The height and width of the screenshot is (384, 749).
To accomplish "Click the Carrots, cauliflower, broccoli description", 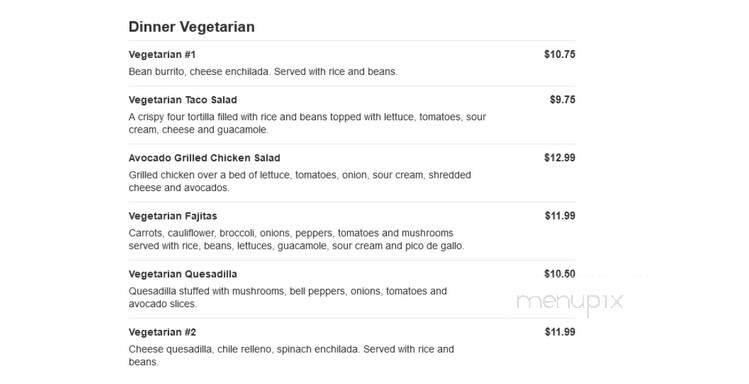I will pyautogui.click(x=296, y=240).
